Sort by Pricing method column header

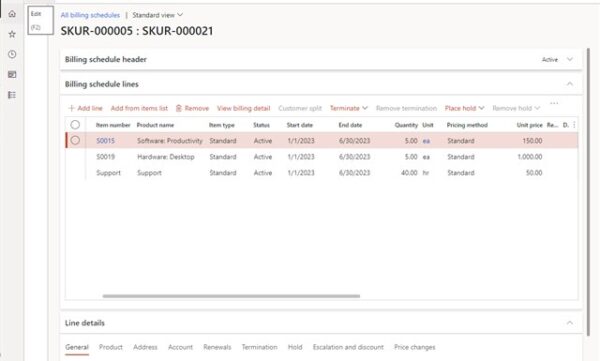[x=467, y=125]
